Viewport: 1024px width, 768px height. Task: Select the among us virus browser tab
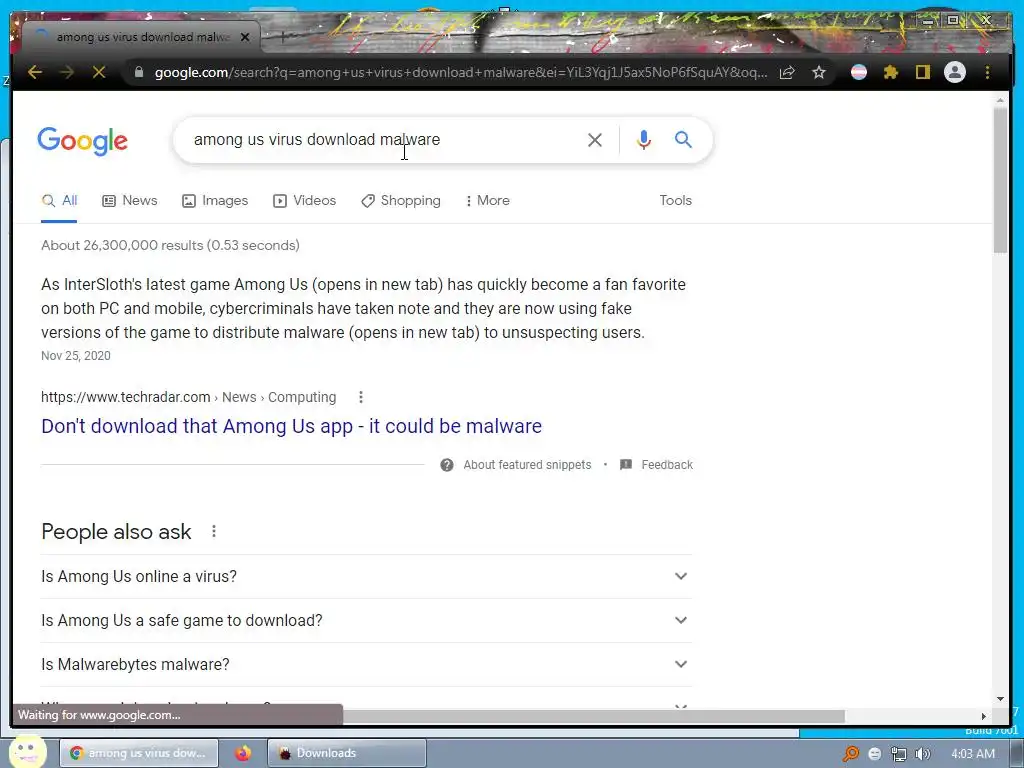tap(140, 37)
